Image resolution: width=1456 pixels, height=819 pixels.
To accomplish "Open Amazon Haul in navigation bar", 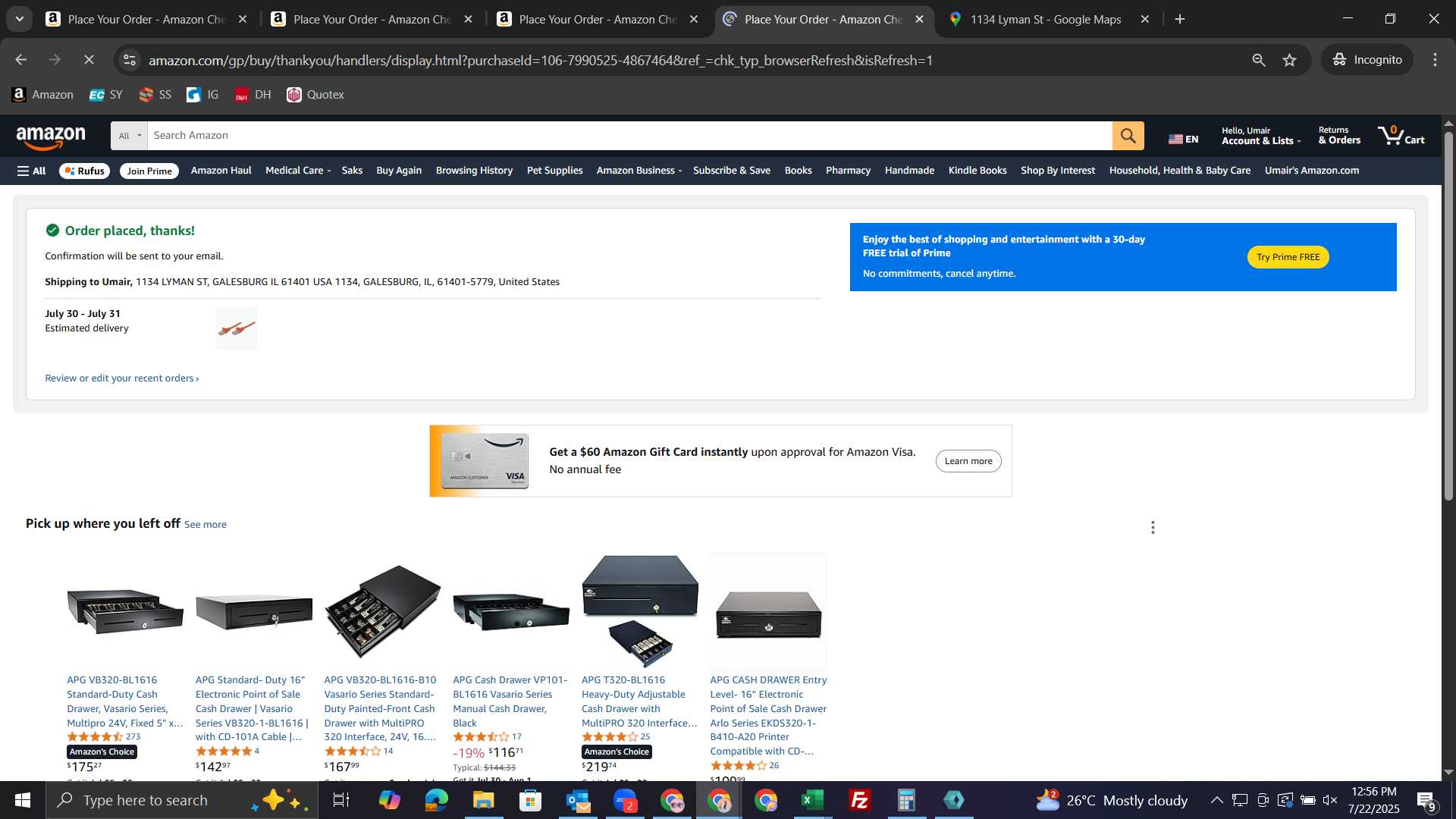I will pos(221,171).
